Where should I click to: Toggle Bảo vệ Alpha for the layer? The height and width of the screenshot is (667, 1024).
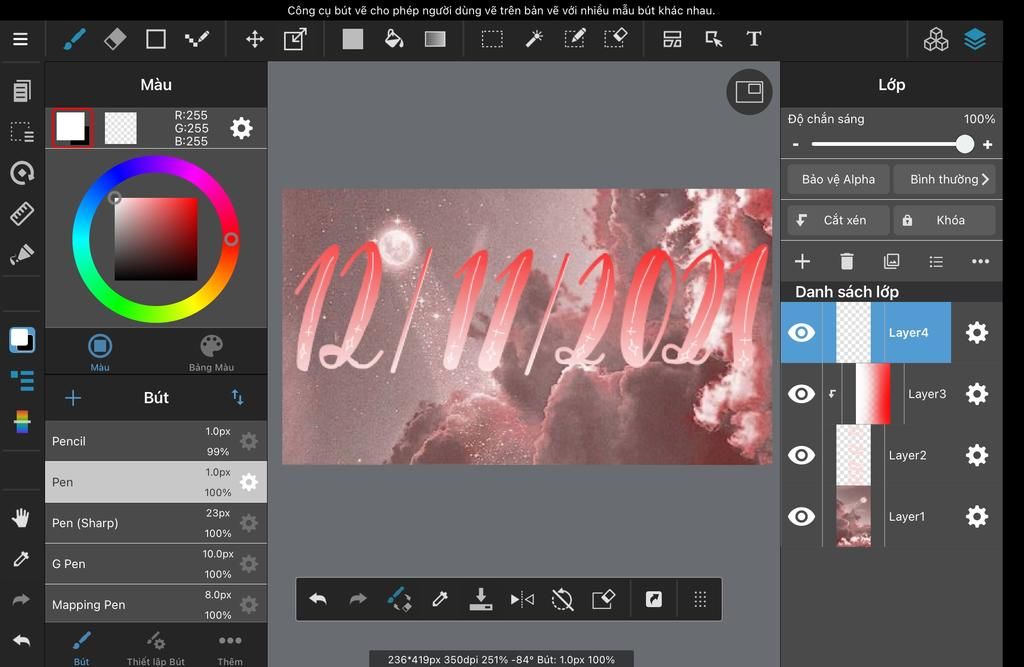click(838, 180)
